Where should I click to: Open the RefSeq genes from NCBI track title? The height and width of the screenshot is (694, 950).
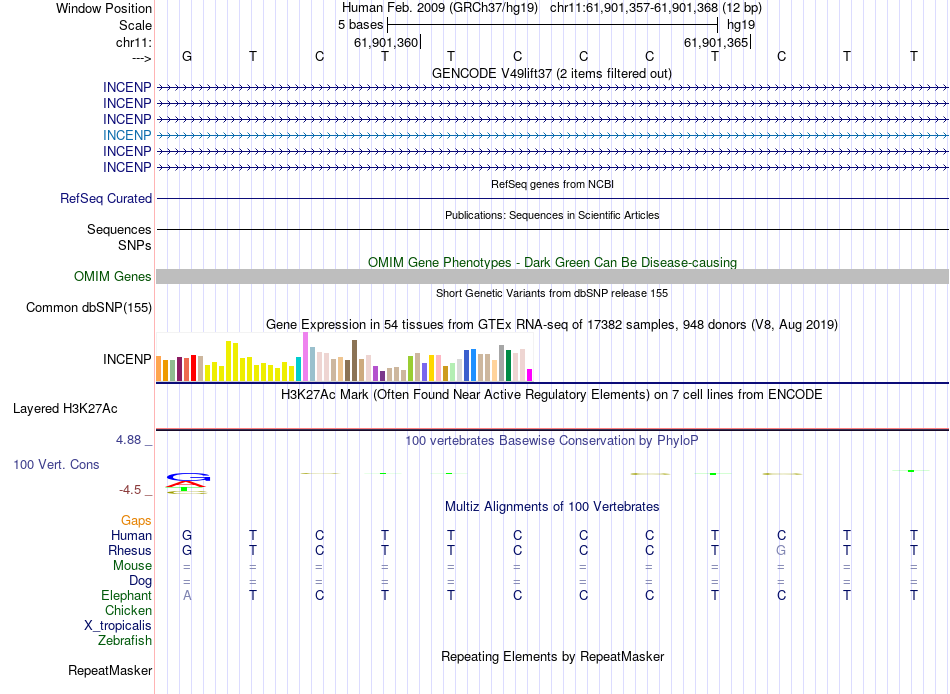[x=552, y=184]
